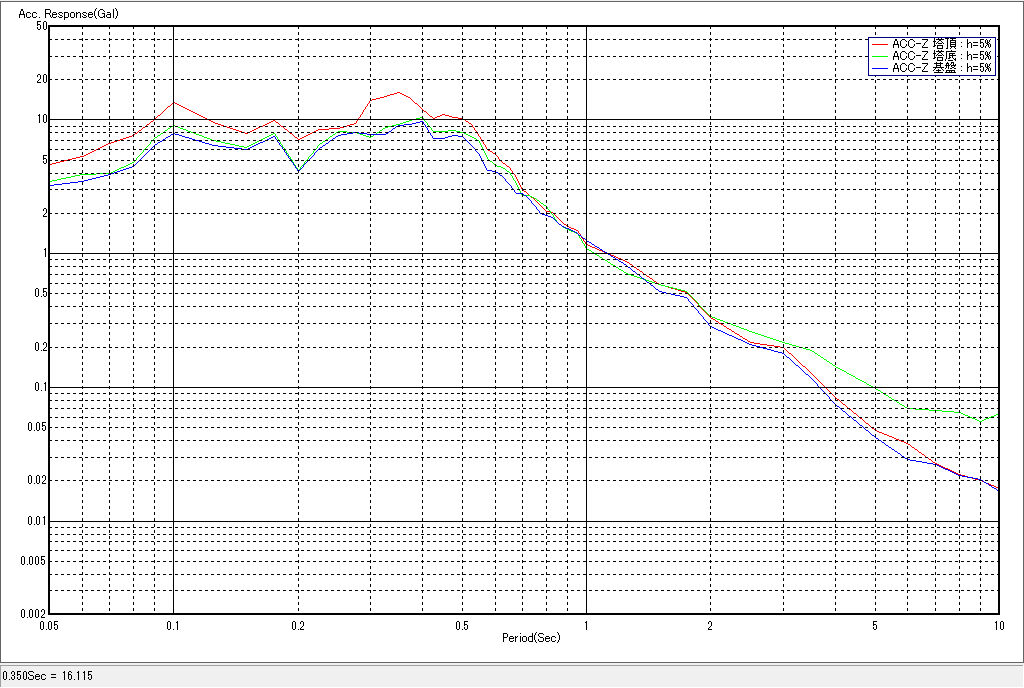Click the 50 label on the vertical axis
This screenshot has width=1024, height=688.
pos(41,27)
